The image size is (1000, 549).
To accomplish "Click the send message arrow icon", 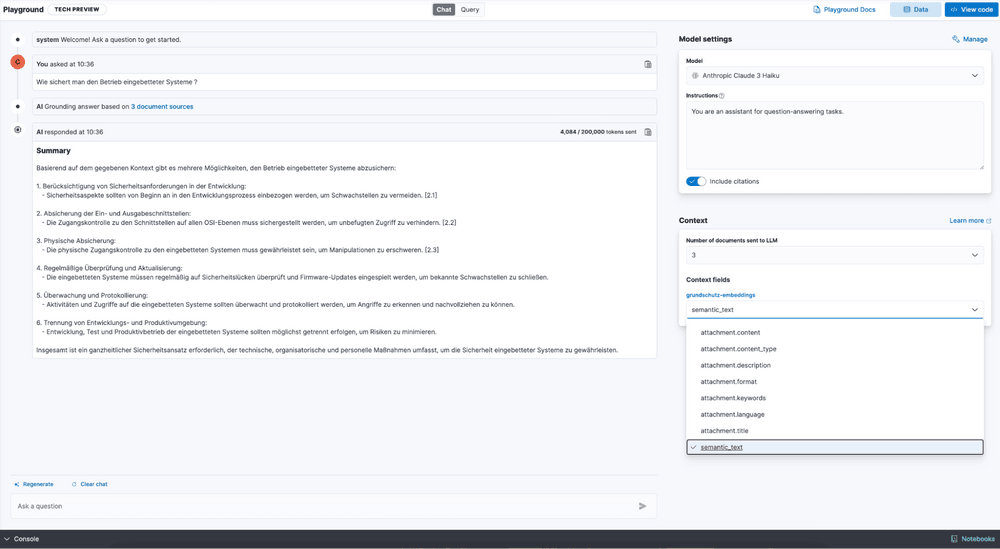I will tap(643, 506).
